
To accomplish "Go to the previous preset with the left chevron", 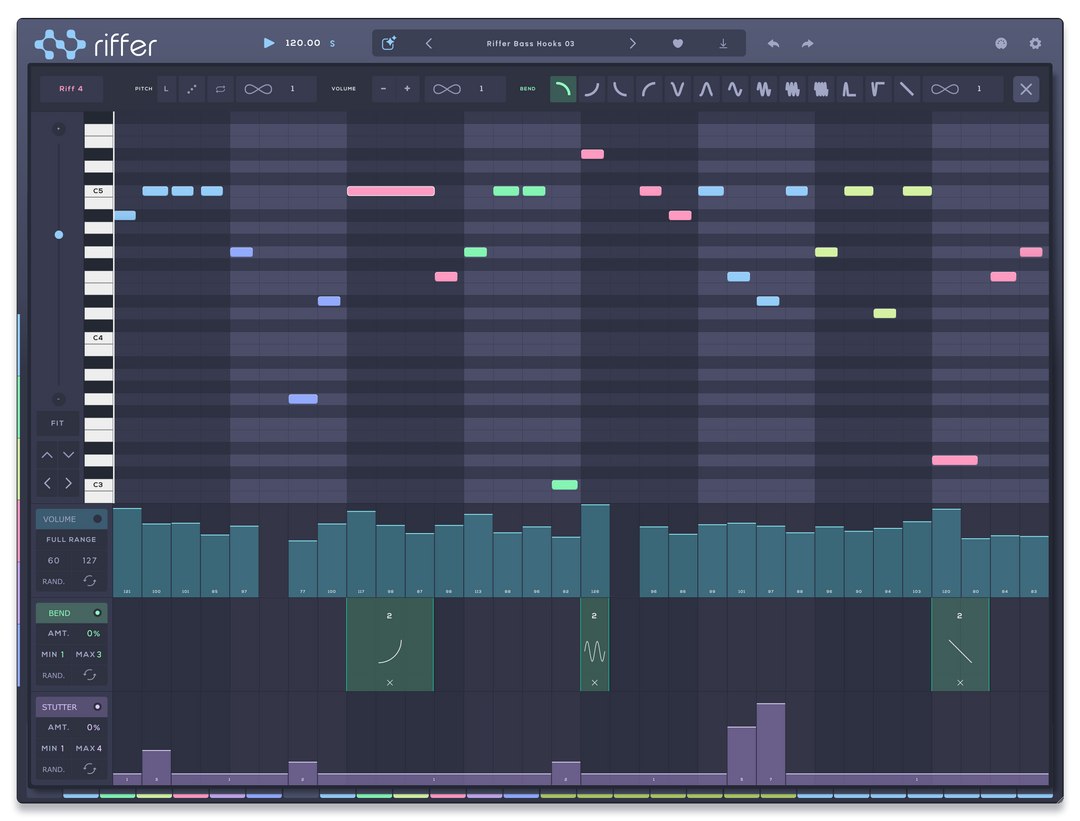I will tap(429, 43).
